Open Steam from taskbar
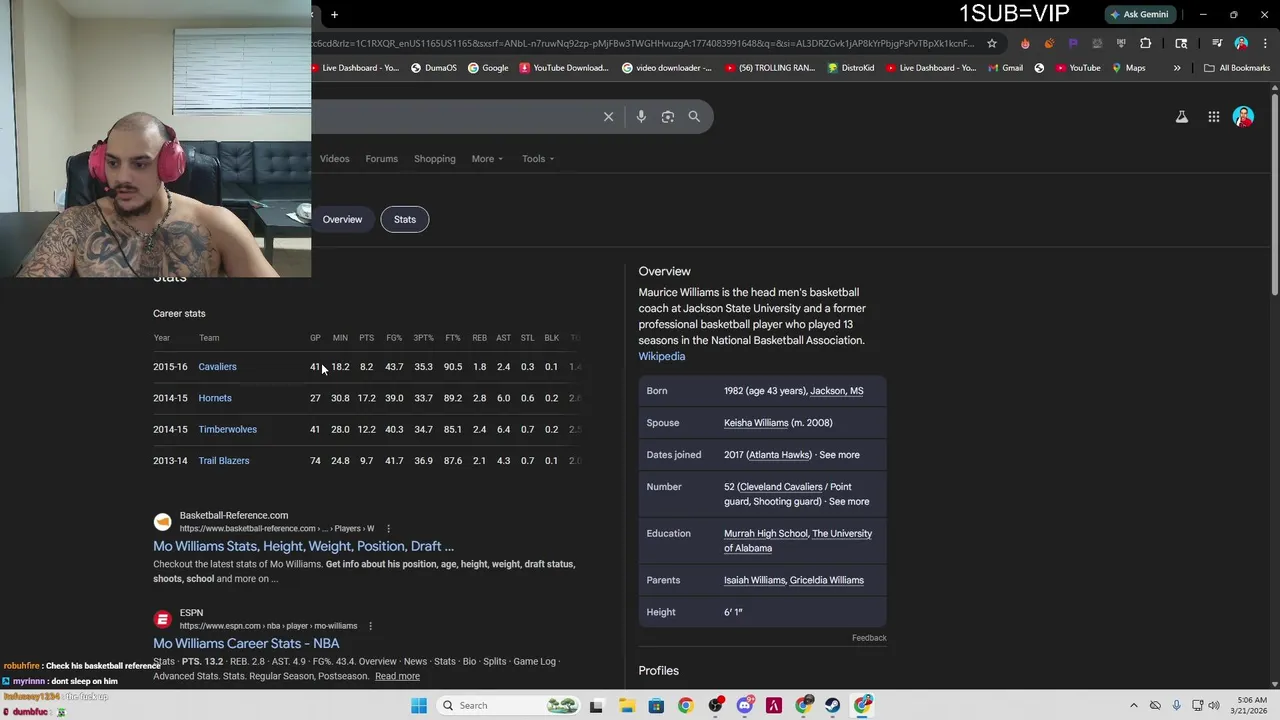The image size is (1280, 720). coord(832,705)
